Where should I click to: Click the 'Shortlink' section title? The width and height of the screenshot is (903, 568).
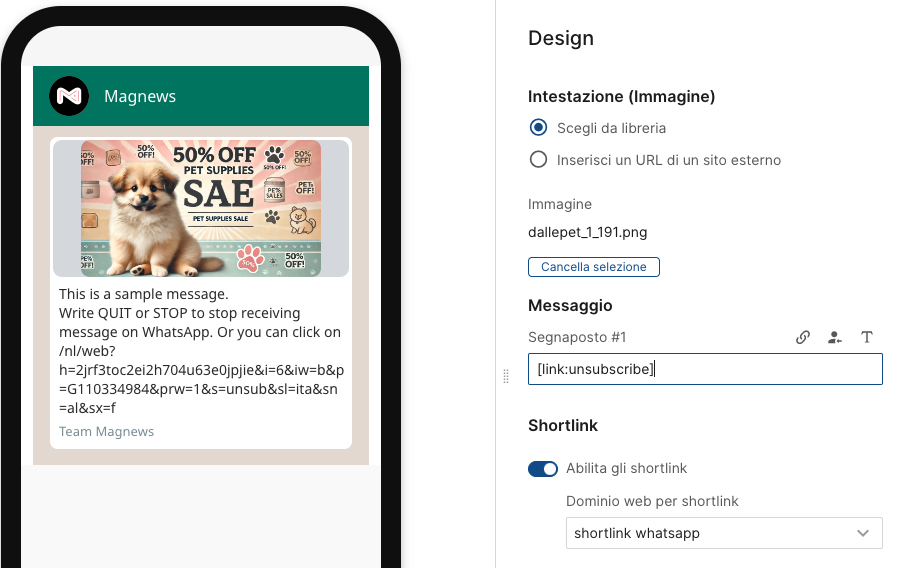click(563, 426)
